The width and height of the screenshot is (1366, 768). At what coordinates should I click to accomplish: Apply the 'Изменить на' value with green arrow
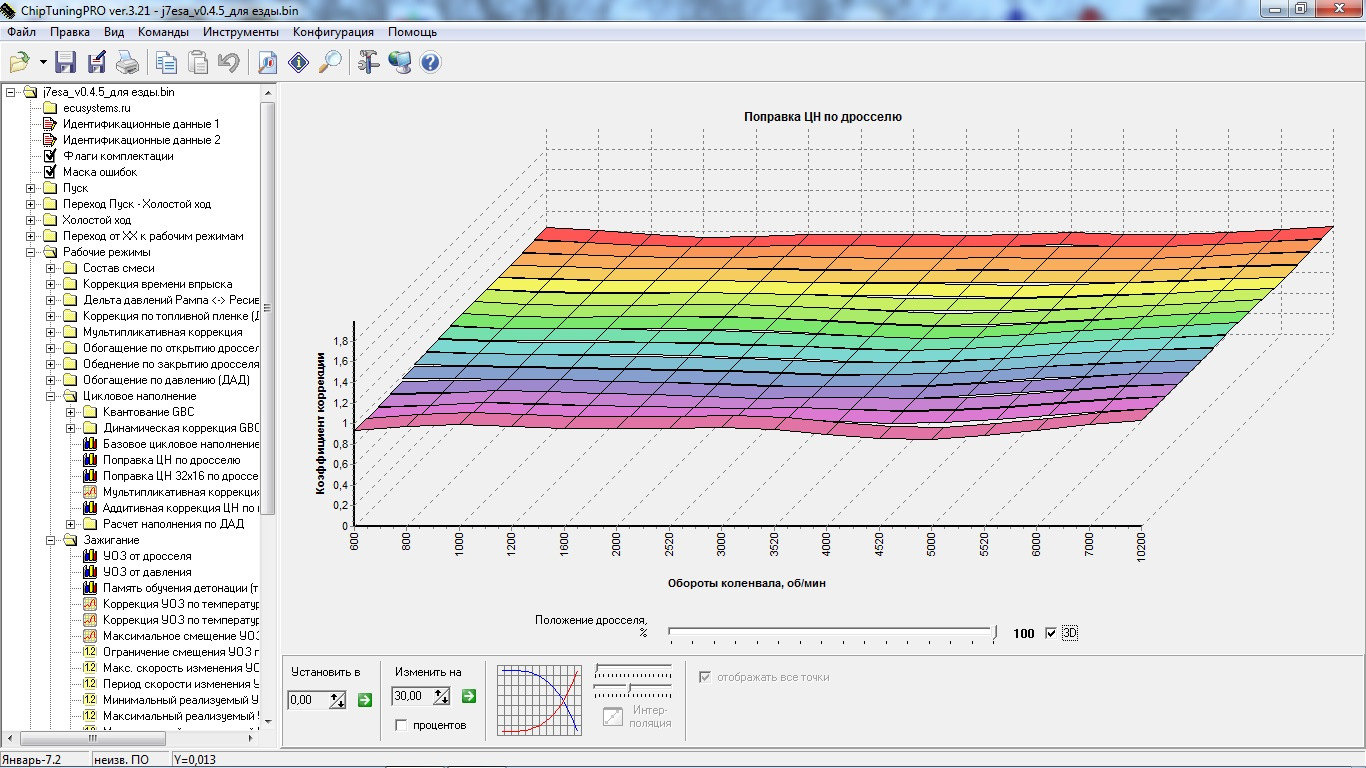pyautogui.click(x=469, y=696)
